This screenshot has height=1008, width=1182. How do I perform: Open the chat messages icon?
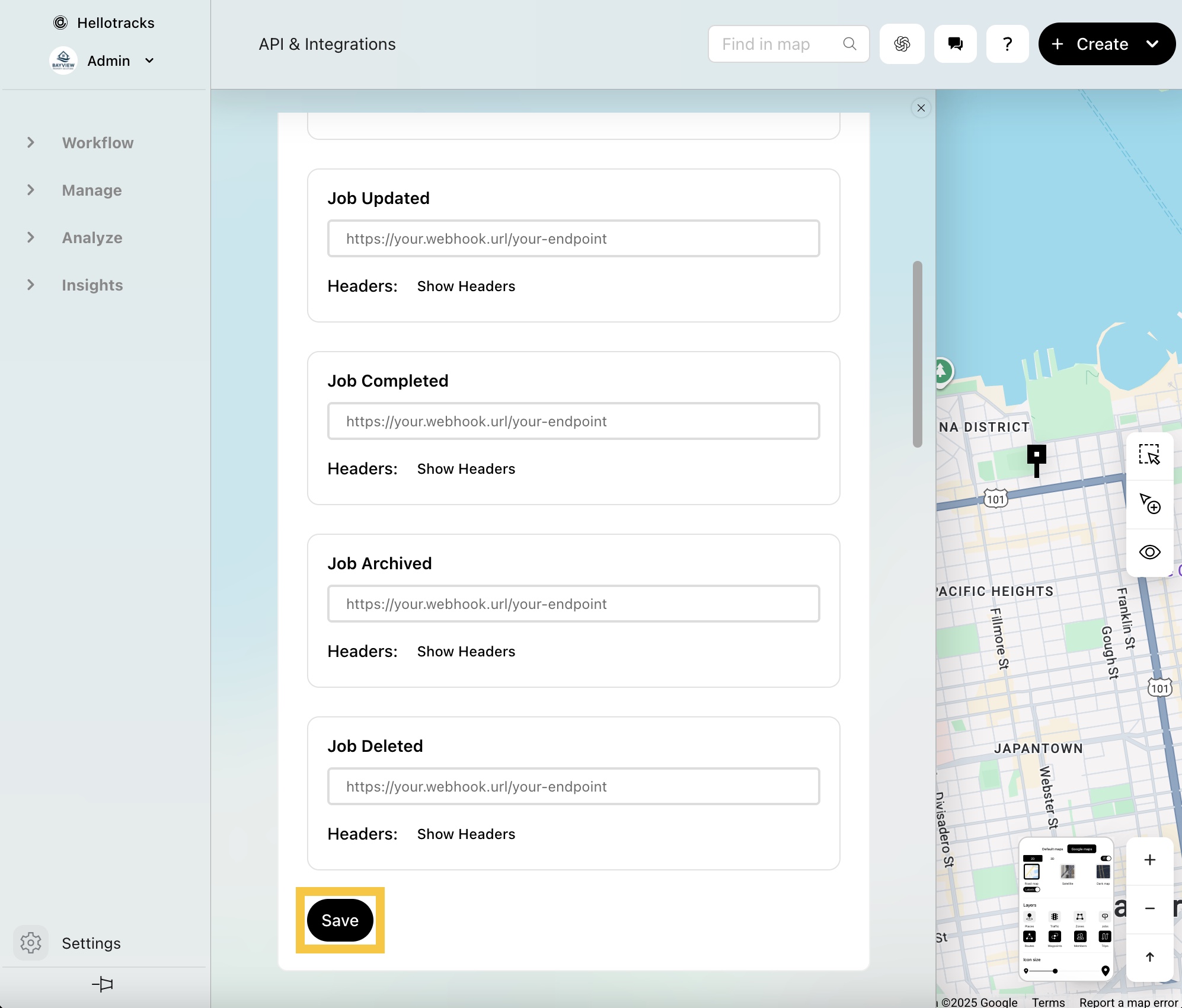tap(955, 44)
